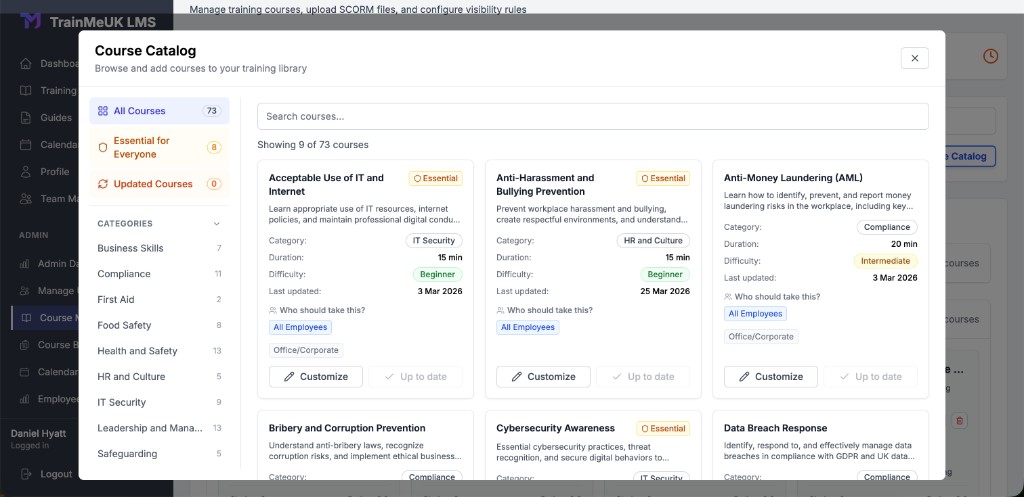
Task: Click the All Courses grid icon
Action: pos(103,111)
